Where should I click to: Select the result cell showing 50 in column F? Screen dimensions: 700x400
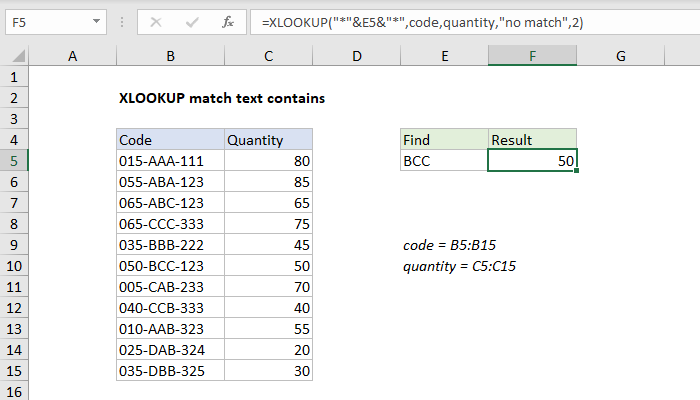532,161
